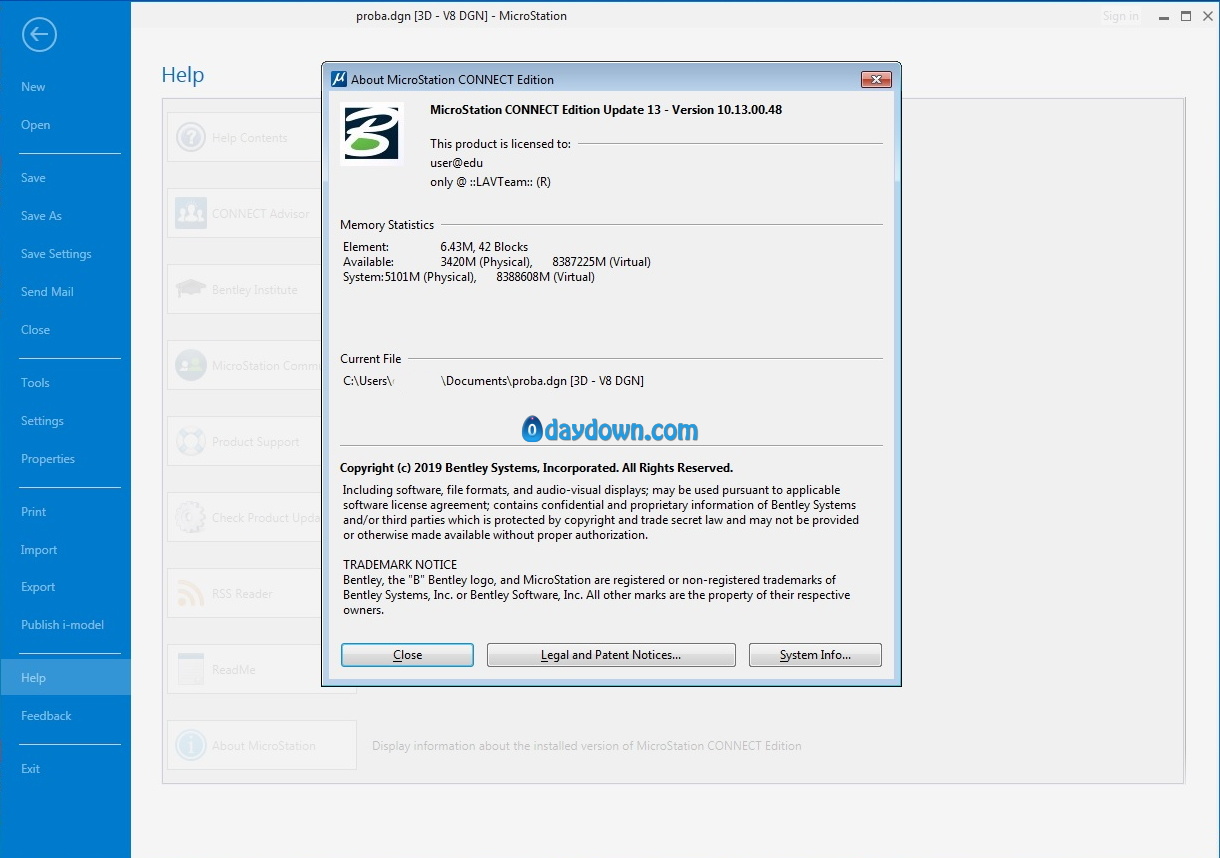The image size is (1220, 858).
Task: Show file Properties from the sidebar
Action: 65,459
